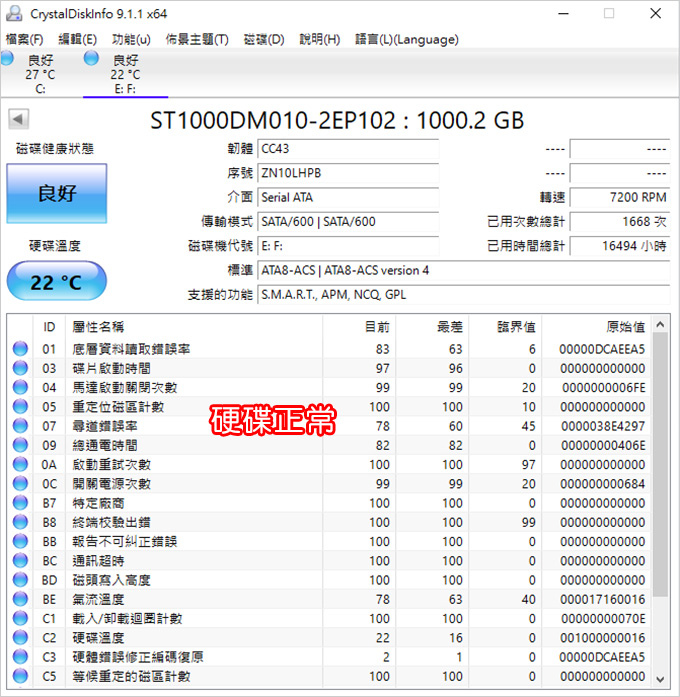The height and width of the screenshot is (697, 680).
Task: Click the status orb in row 05
Action: coord(20,407)
